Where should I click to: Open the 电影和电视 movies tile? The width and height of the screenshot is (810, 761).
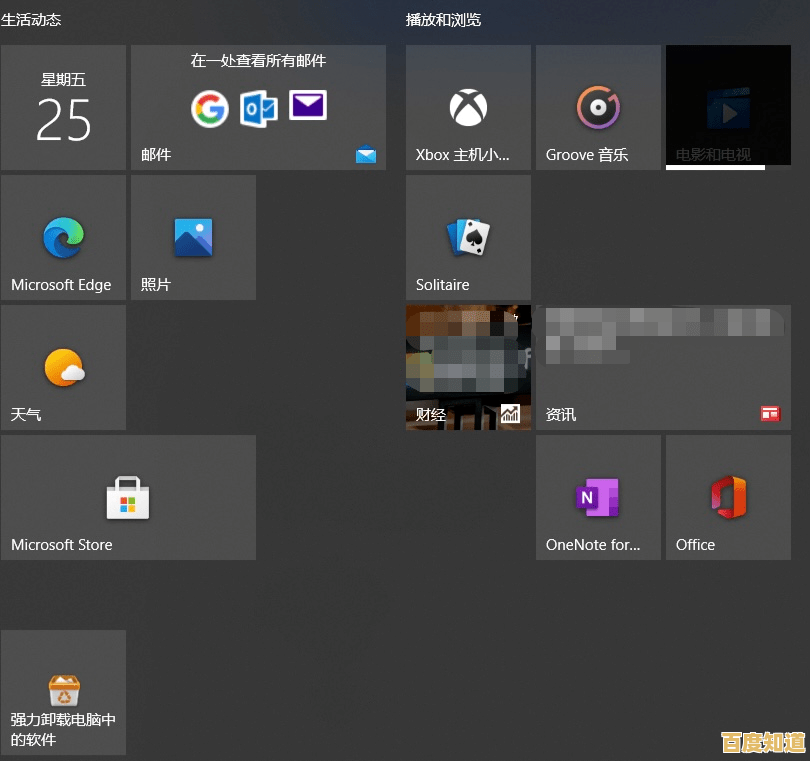click(728, 108)
